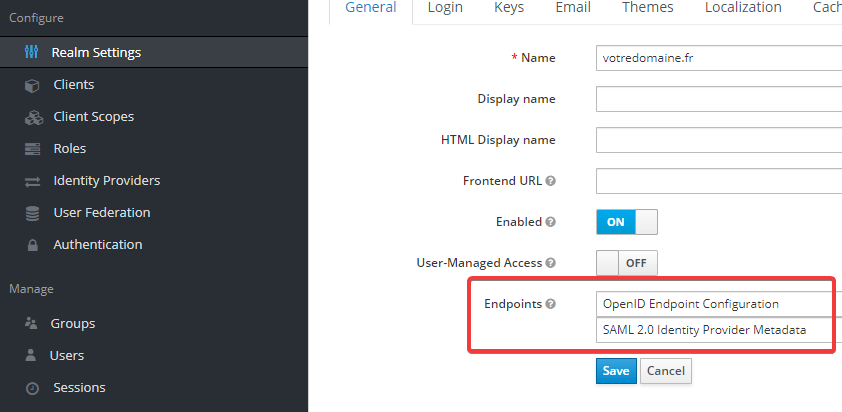The height and width of the screenshot is (412, 842).
Task: Click the Identity Providers arrows icon
Action: click(x=32, y=182)
